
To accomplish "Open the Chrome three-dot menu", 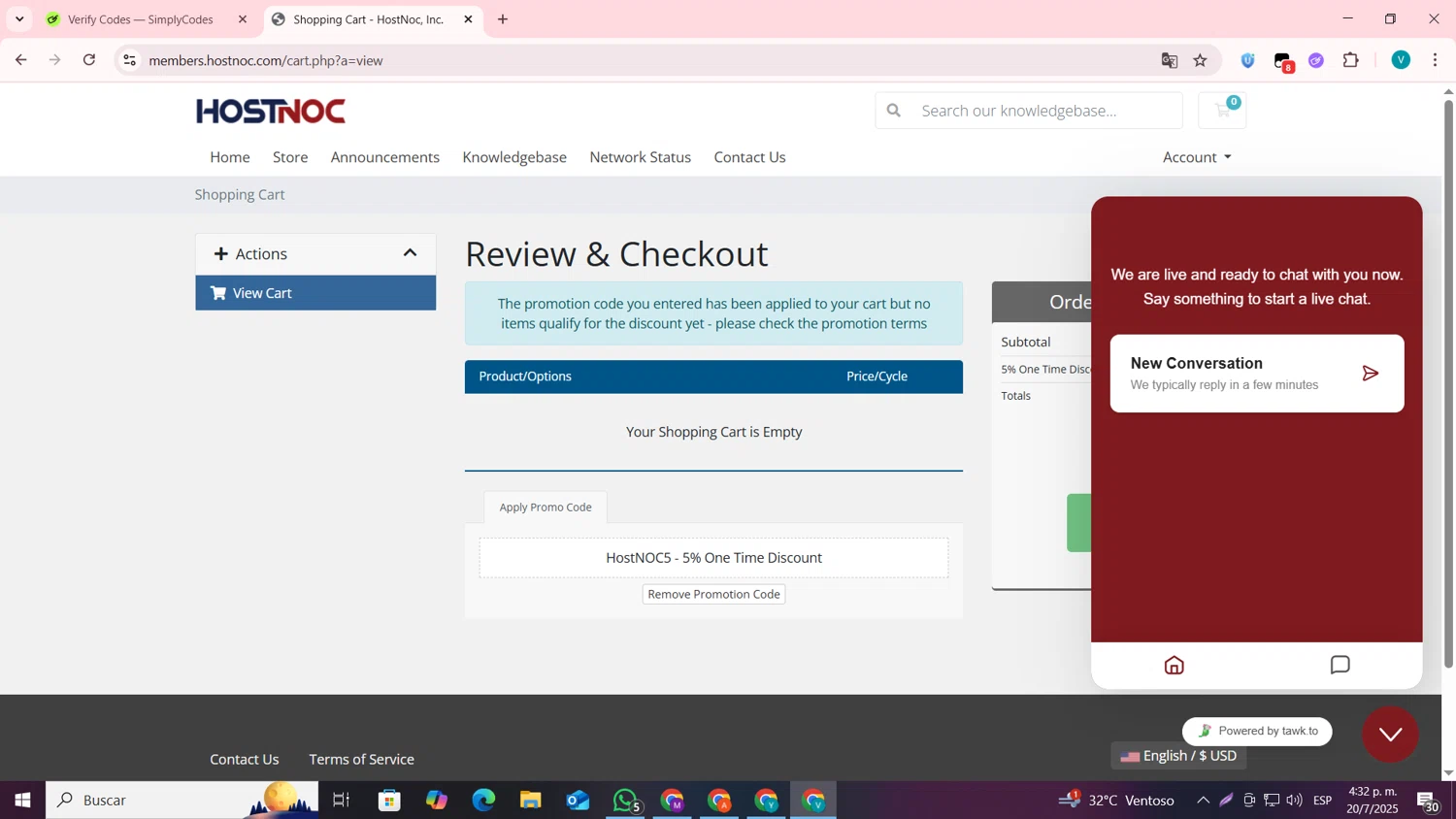I will tap(1435, 60).
